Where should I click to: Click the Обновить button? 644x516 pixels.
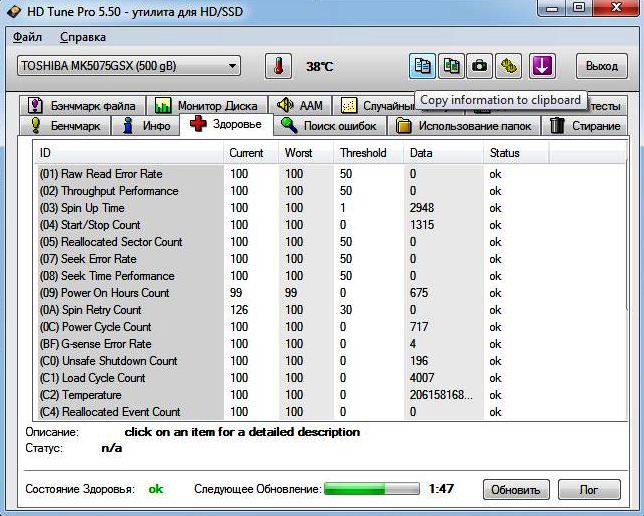516,490
